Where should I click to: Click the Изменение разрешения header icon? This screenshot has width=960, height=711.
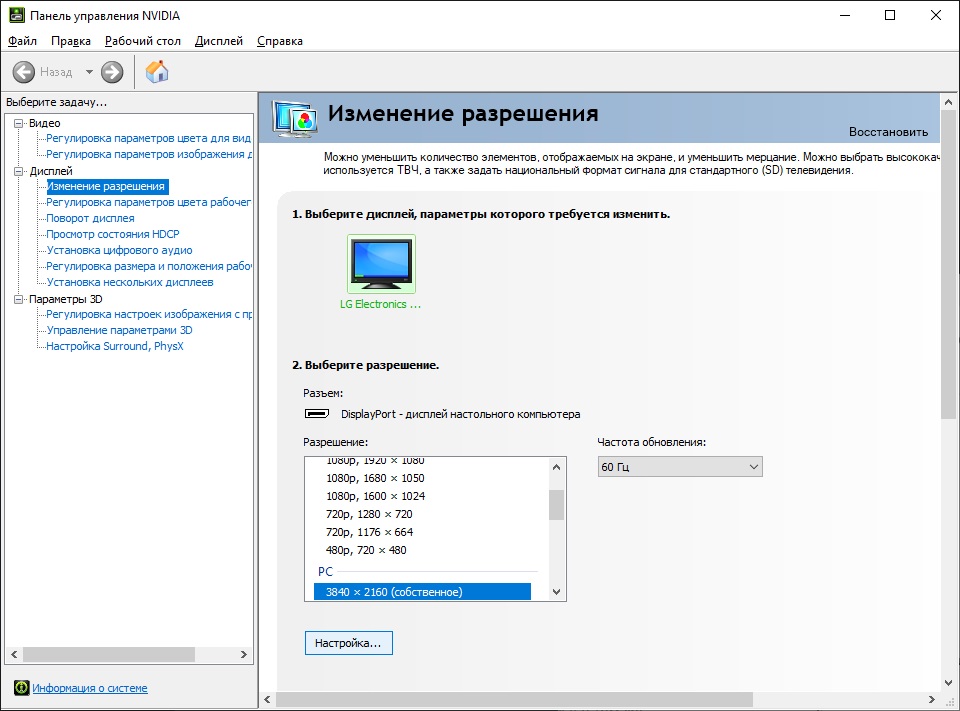pos(294,119)
